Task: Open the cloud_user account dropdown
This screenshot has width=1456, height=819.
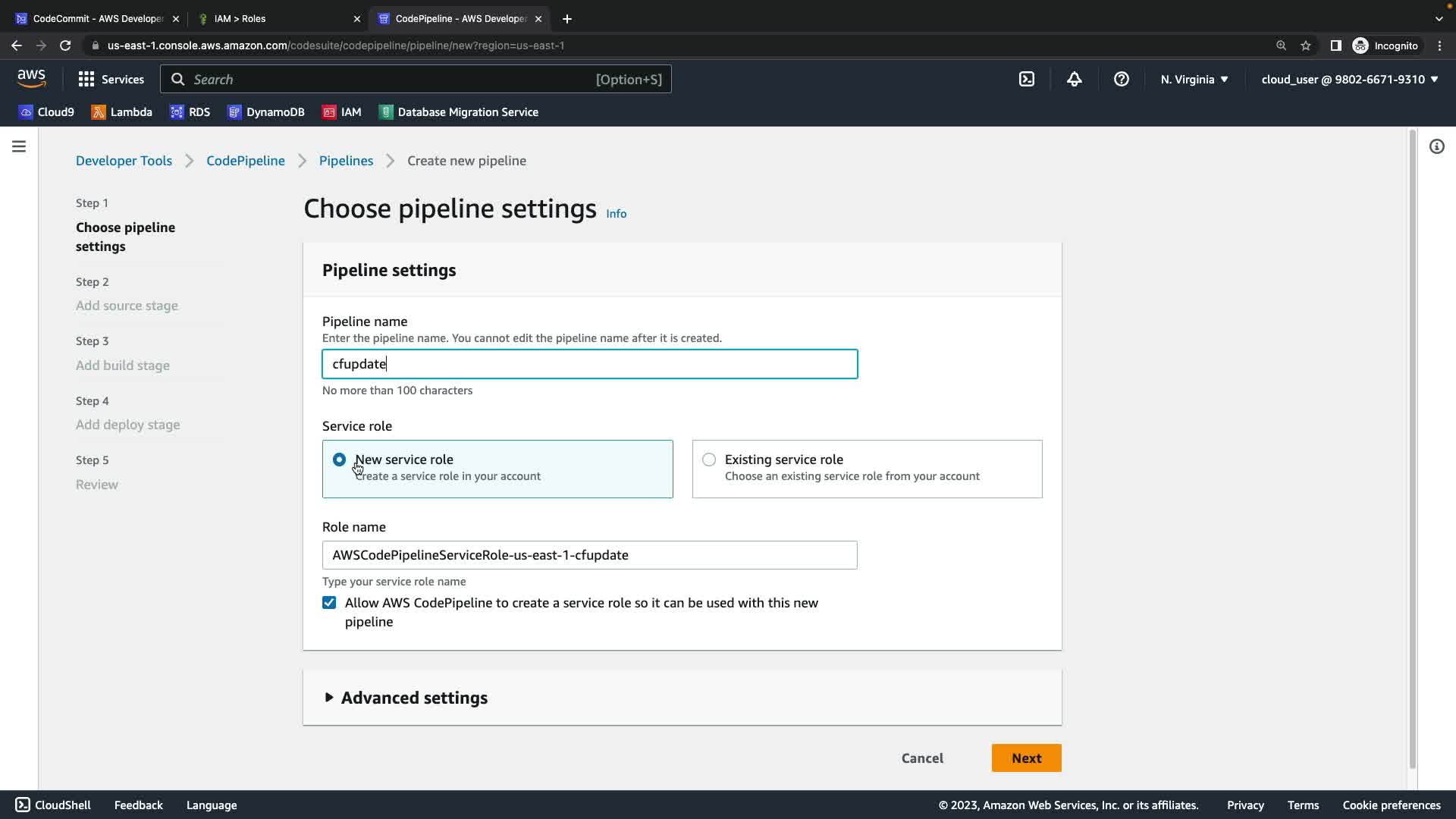Action: 1349,79
